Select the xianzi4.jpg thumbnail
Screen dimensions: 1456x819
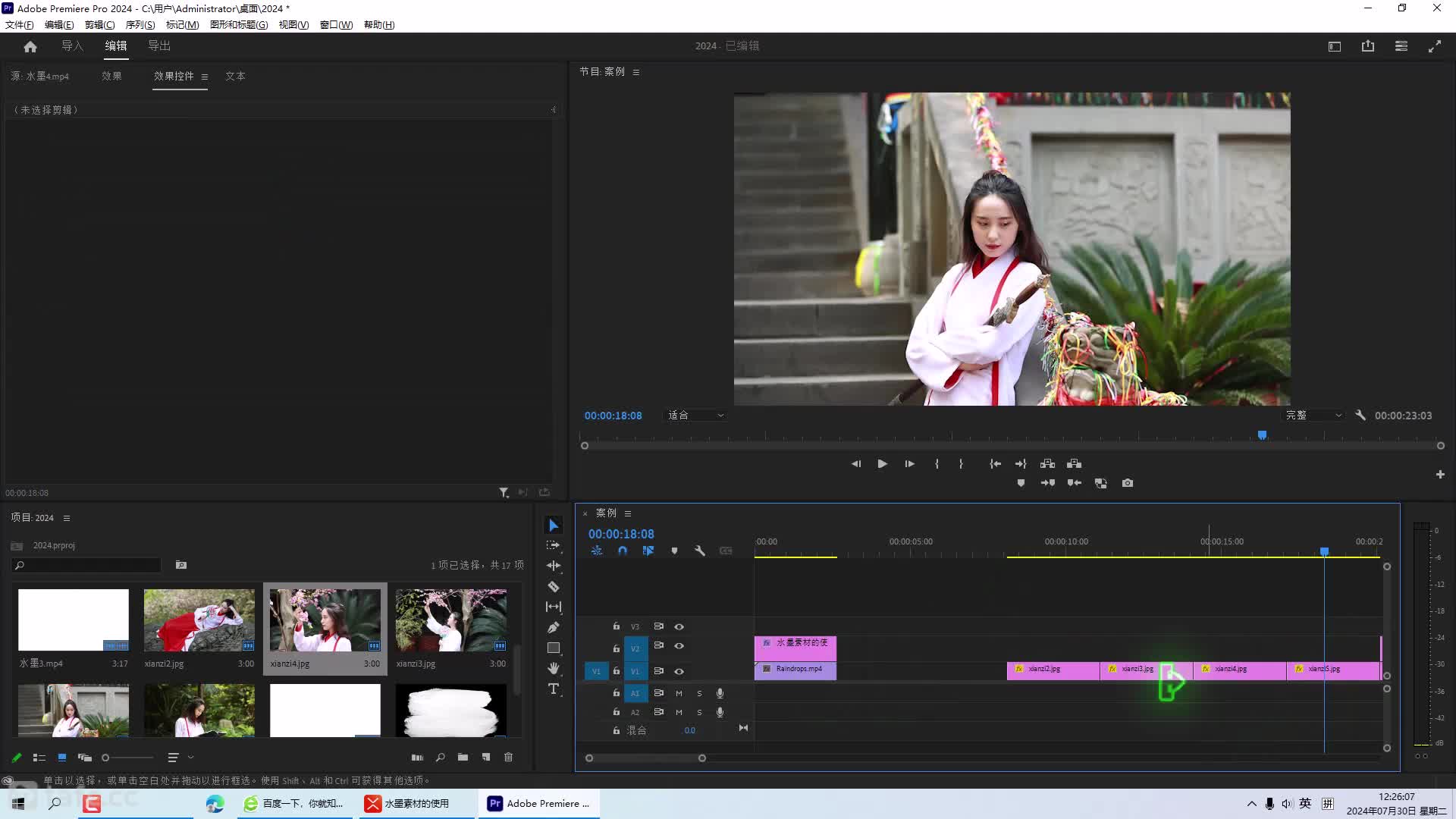tap(325, 620)
